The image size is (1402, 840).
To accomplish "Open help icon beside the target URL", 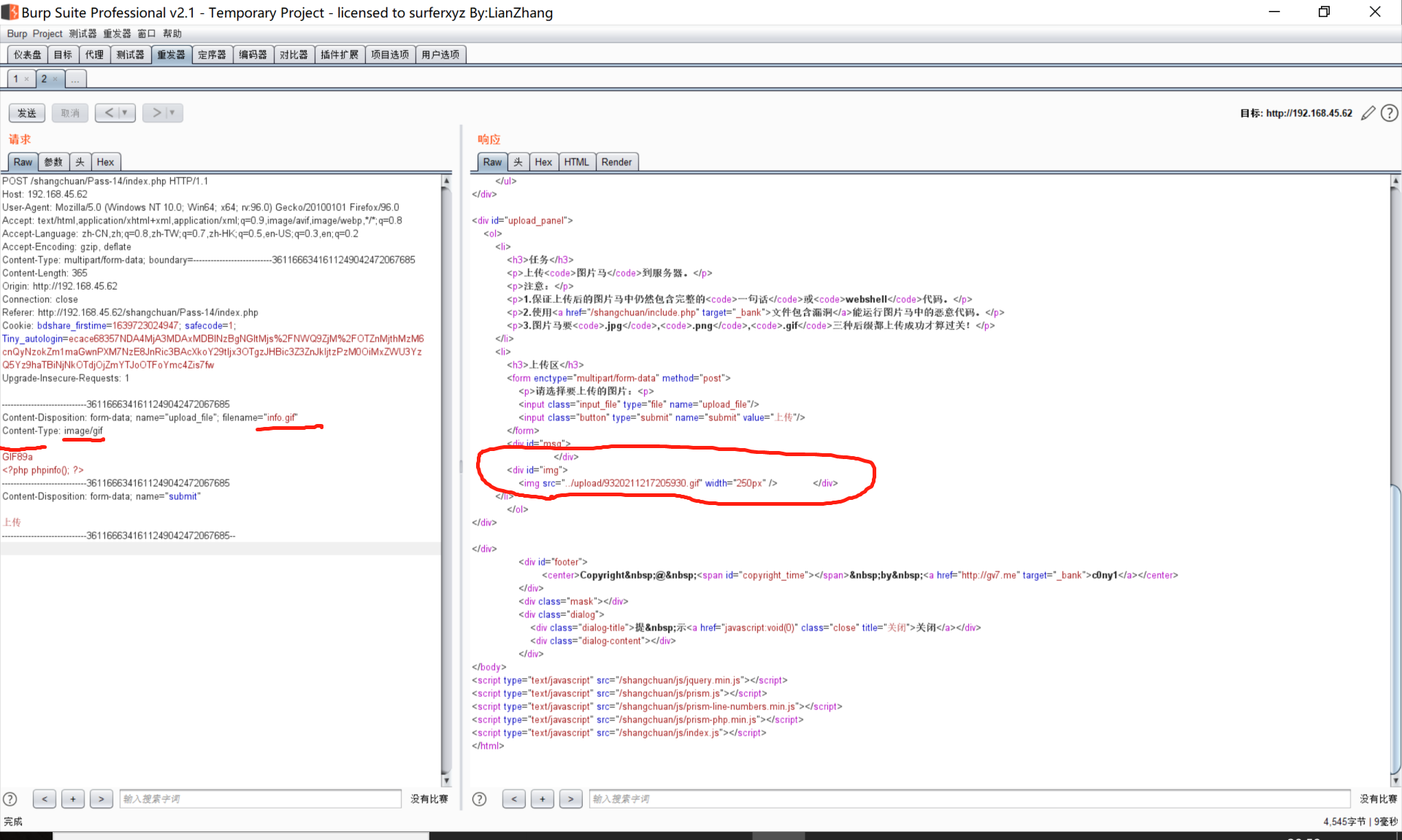I will click(1390, 113).
